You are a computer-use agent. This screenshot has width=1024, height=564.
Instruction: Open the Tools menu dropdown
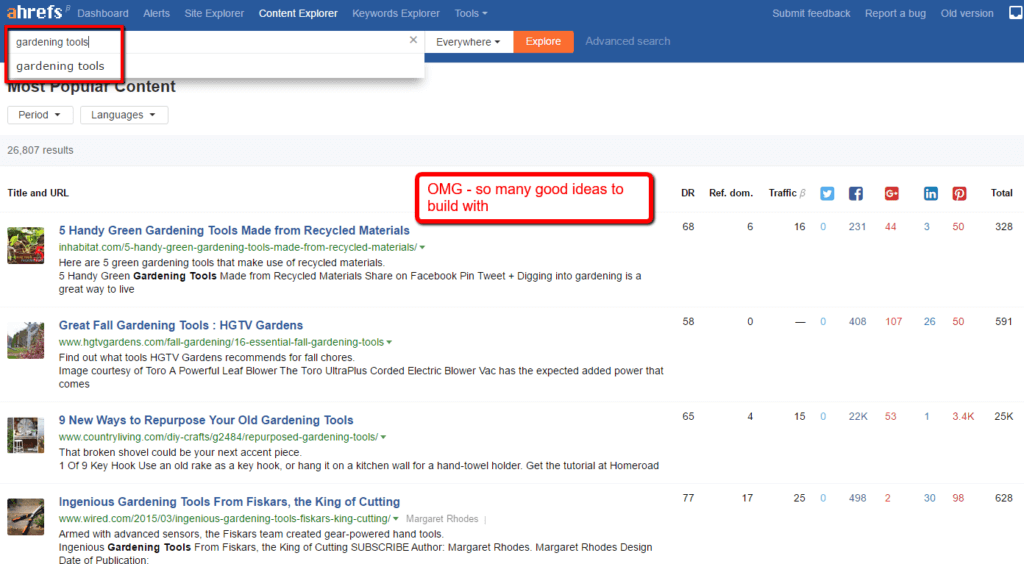(471, 13)
